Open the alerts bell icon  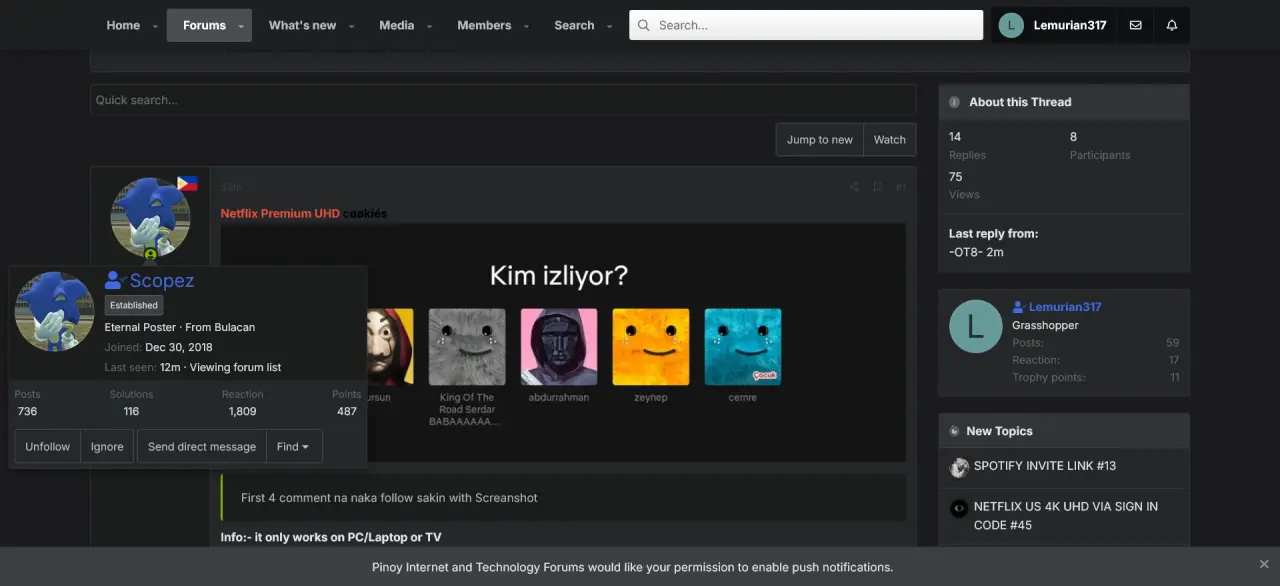click(1172, 25)
